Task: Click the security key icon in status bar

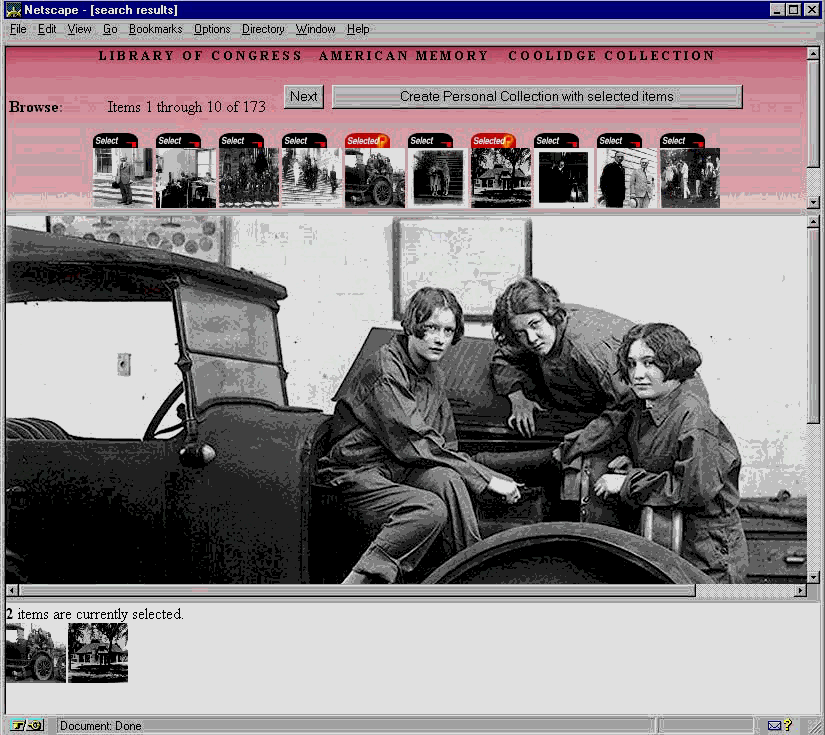Action: point(27,726)
